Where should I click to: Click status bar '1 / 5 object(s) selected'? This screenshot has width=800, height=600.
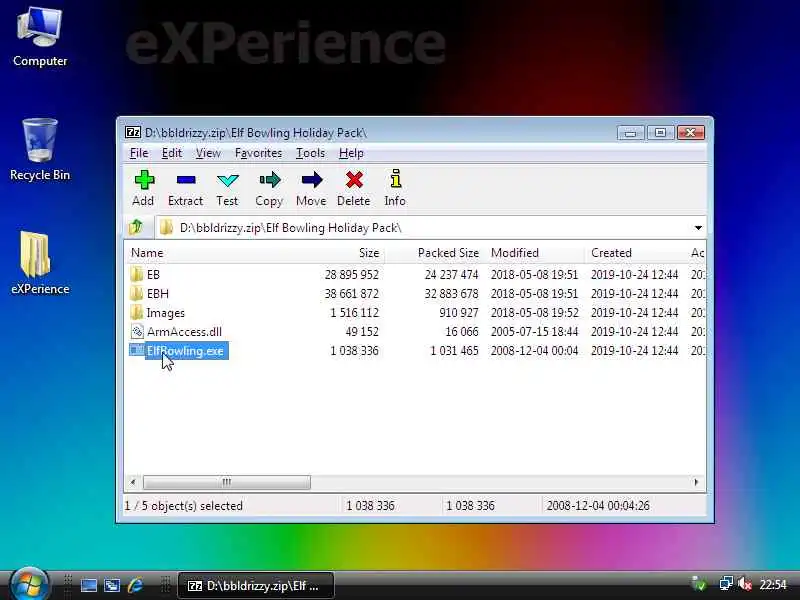click(184, 506)
